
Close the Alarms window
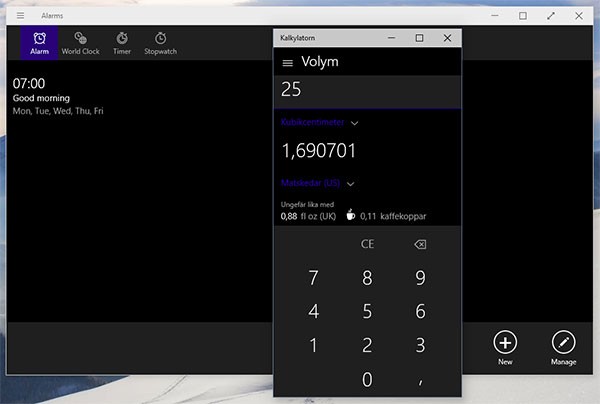tap(579, 16)
